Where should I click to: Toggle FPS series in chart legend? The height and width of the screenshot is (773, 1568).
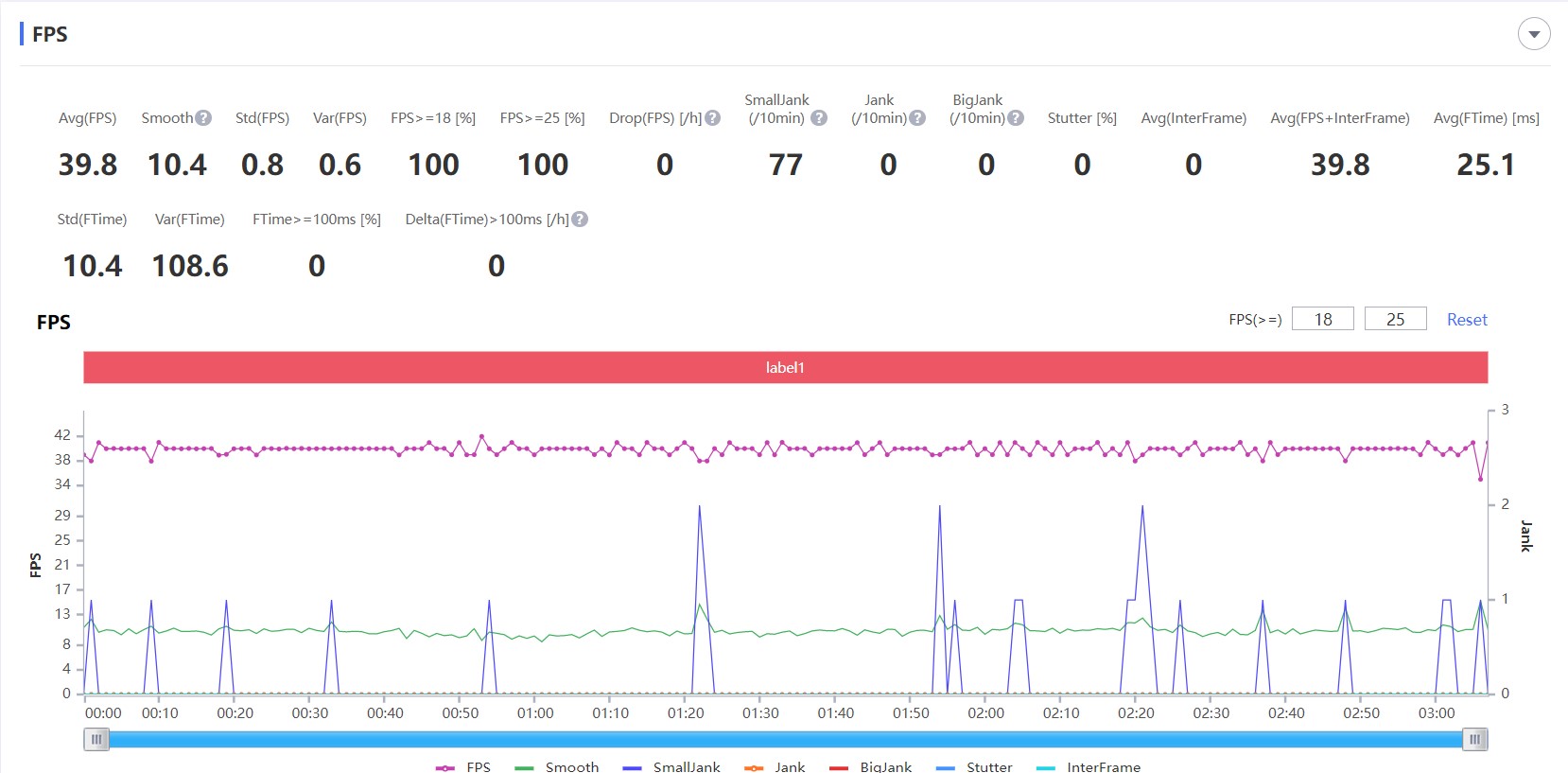pyautogui.click(x=463, y=766)
